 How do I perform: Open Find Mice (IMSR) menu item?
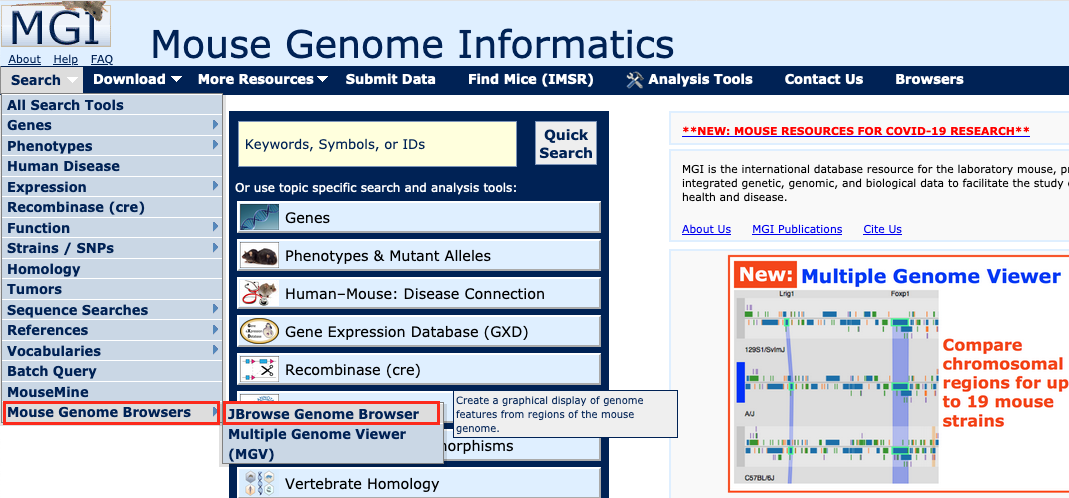[x=530, y=80]
